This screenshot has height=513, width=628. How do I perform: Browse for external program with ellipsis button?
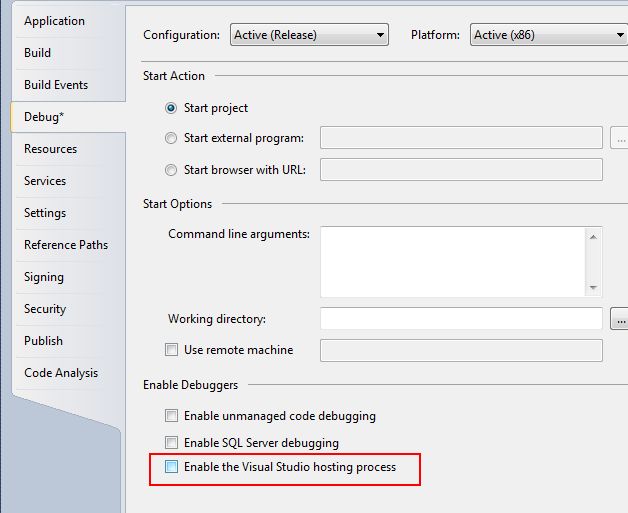tap(619, 138)
